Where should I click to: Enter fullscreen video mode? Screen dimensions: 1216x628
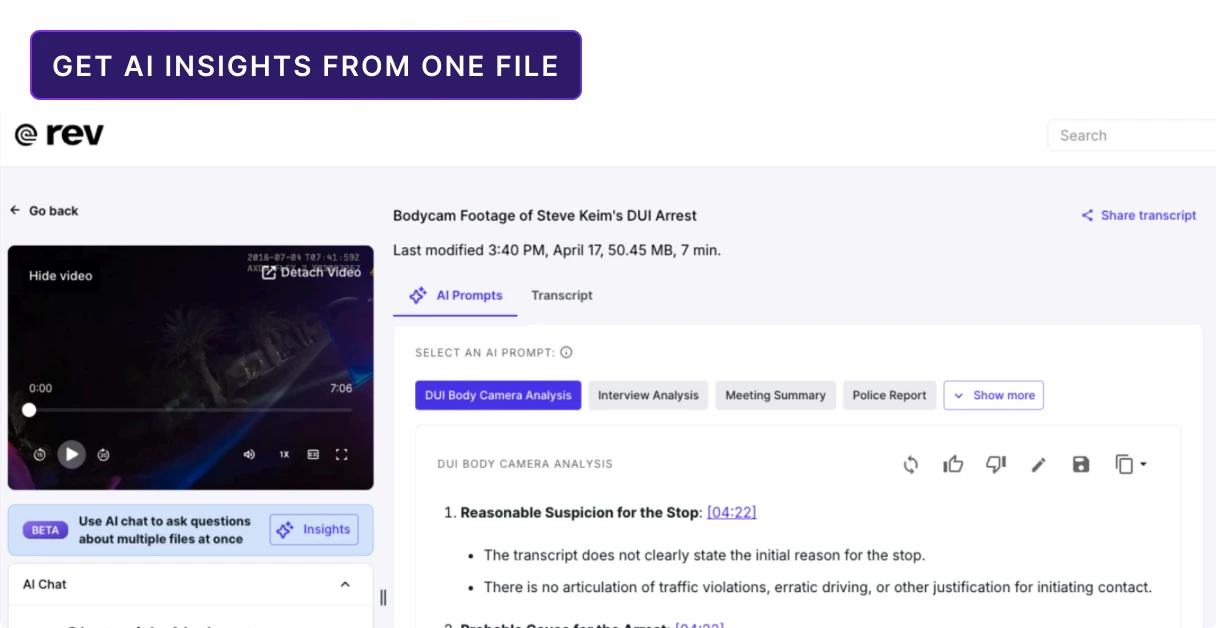(342, 454)
